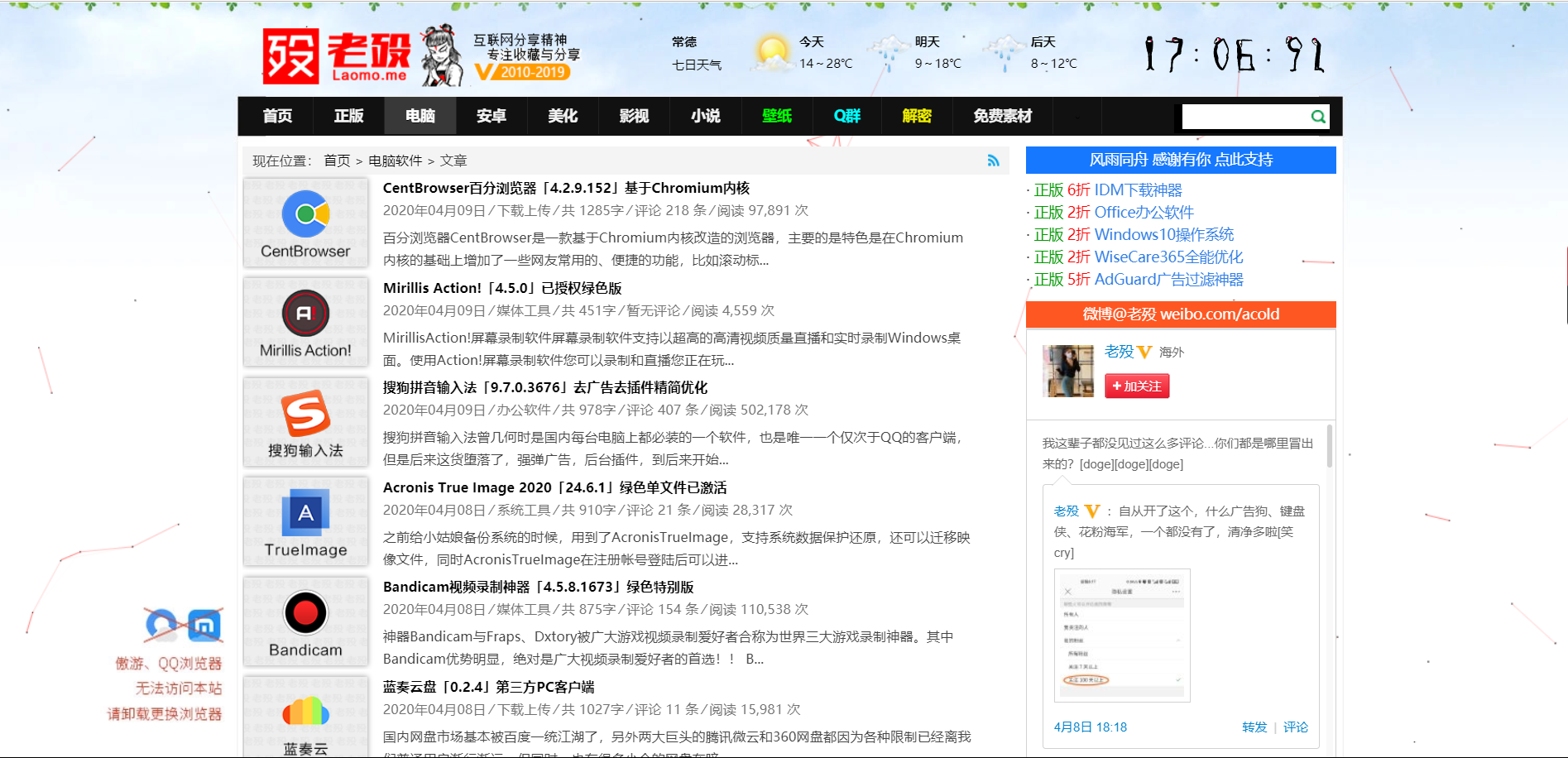1568x758 pixels.
Task: Open 正版 5折 AdGuard广告过滤神器 link
Action: (1139, 280)
